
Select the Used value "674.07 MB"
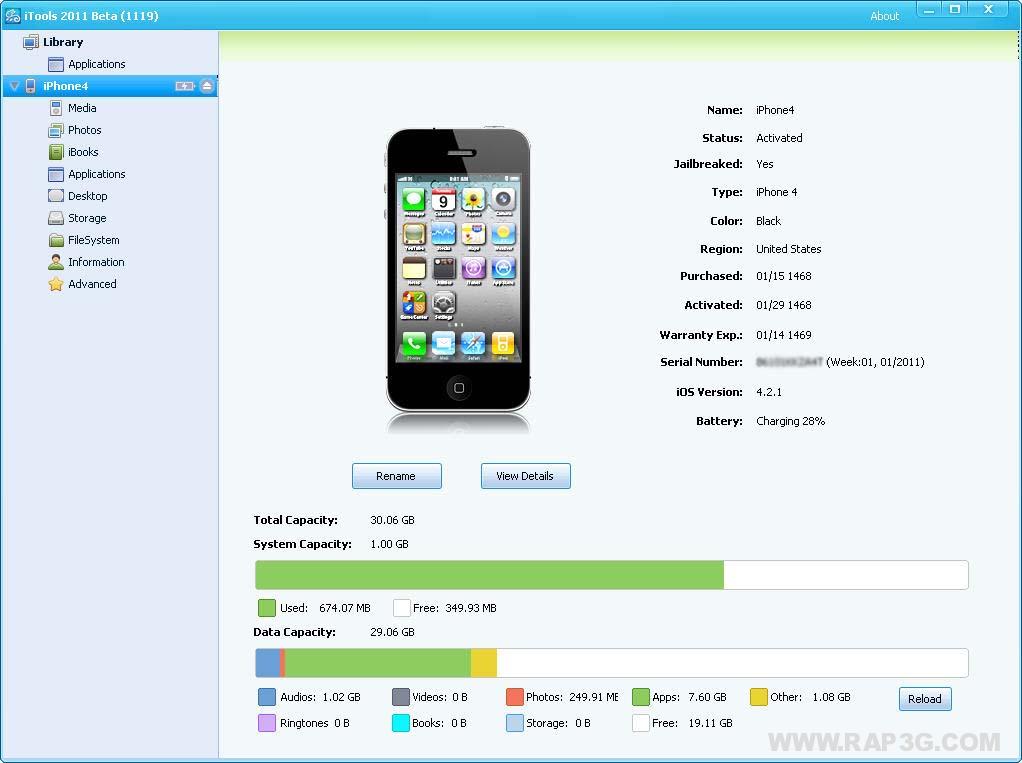pyautogui.click(x=345, y=608)
